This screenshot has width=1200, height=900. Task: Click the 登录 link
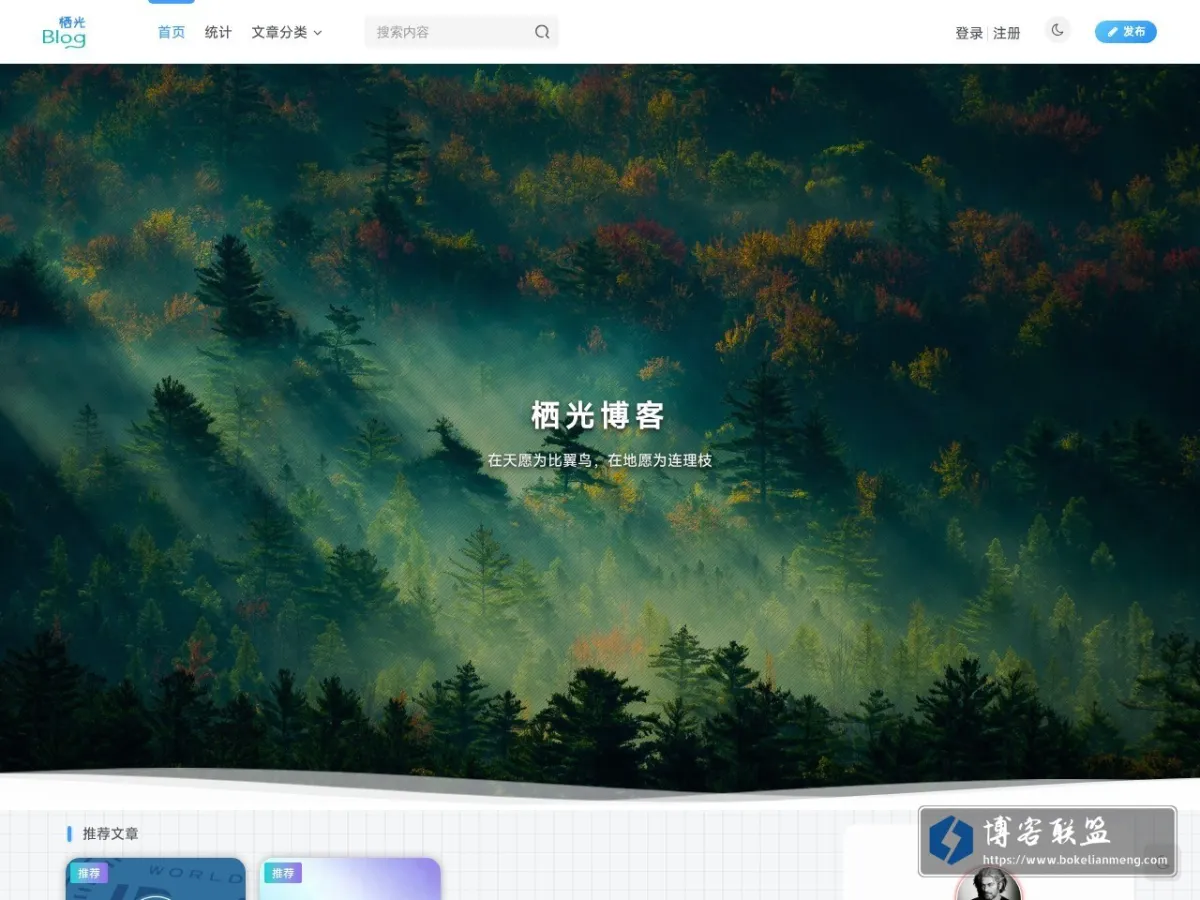point(969,33)
